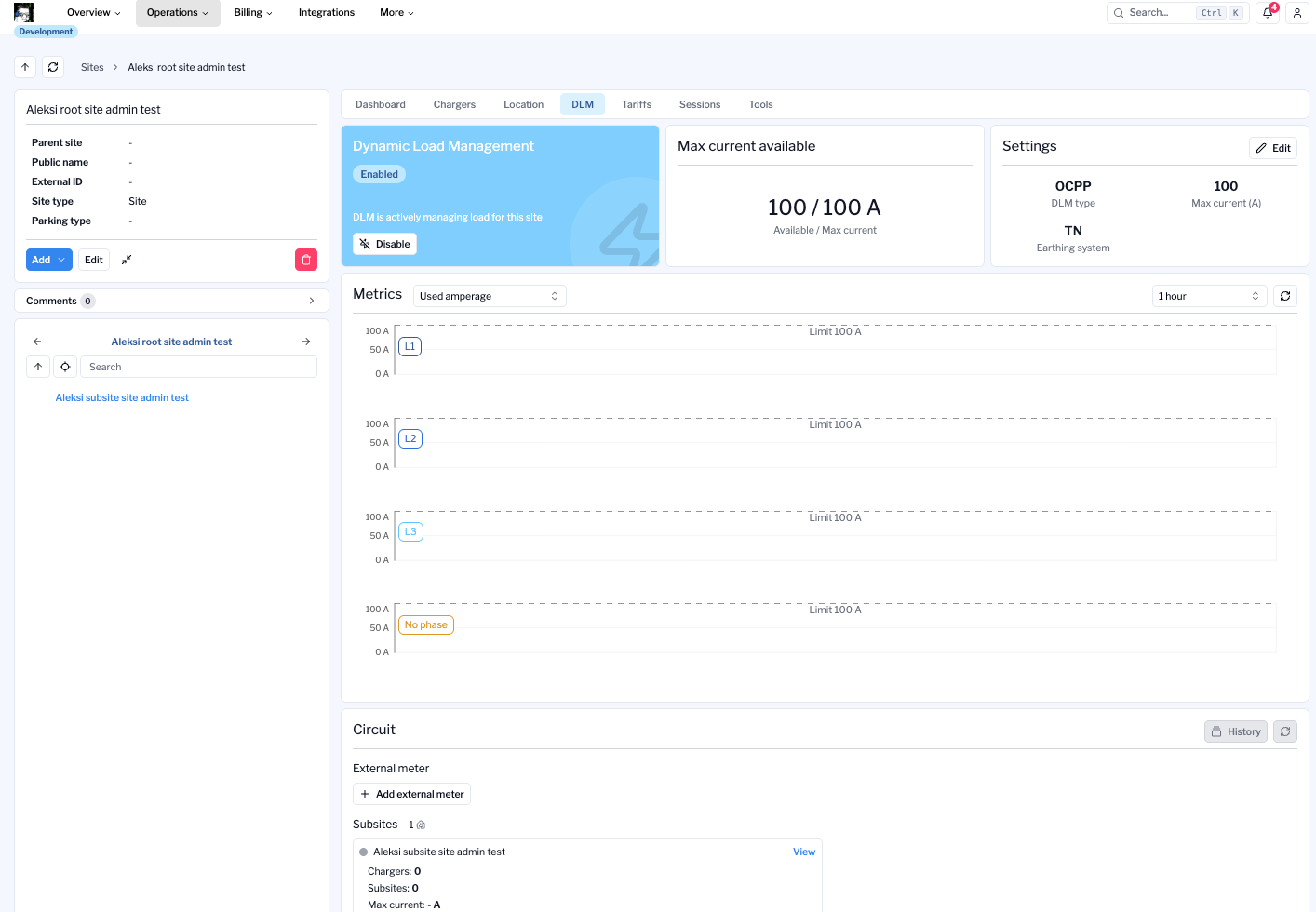Edit the DLM Settings
The height and width of the screenshot is (912, 1316).
click(x=1272, y=148)
